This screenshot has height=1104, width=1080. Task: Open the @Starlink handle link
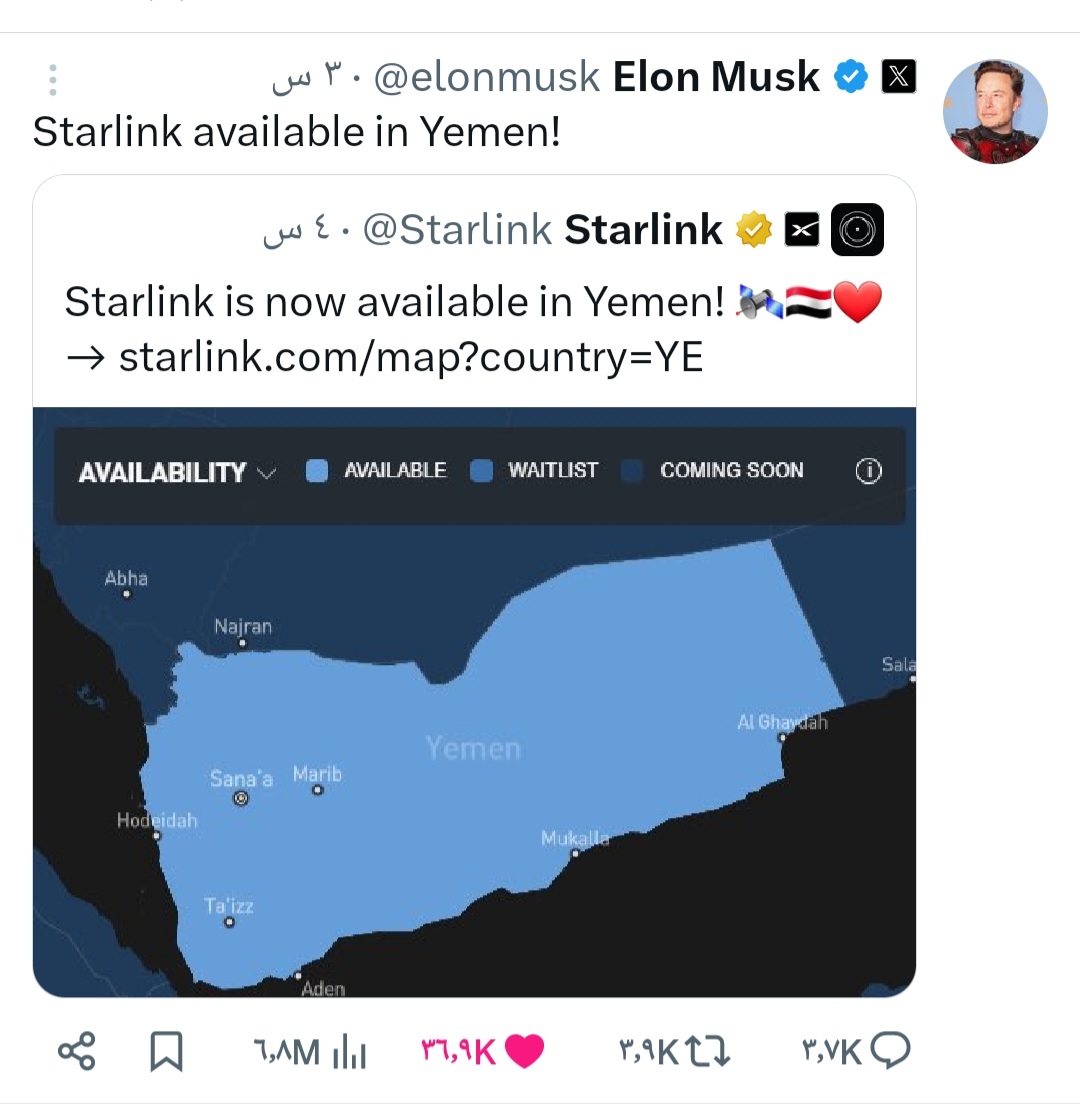pos(457,230)
